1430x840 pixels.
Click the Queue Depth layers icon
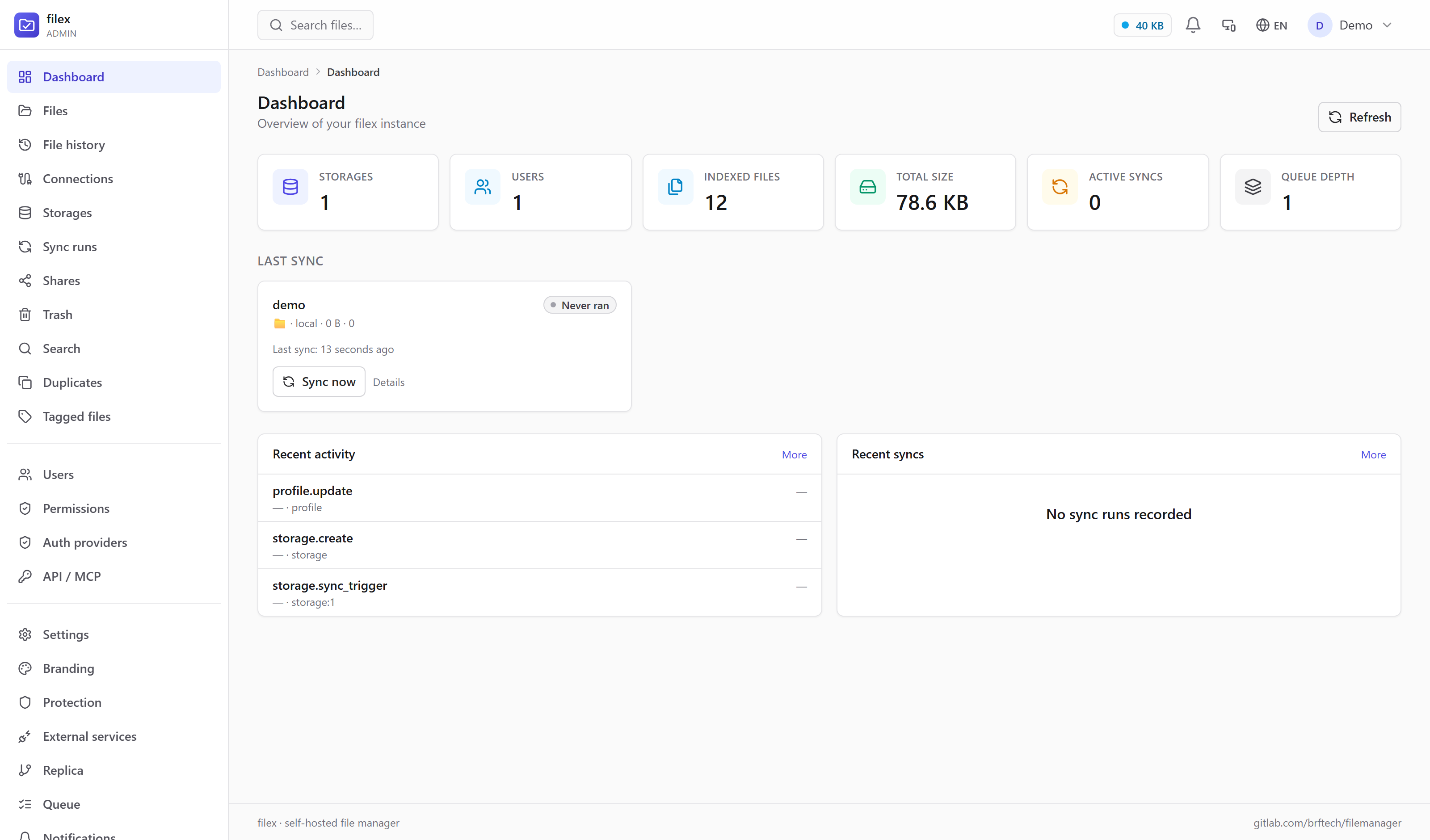(x=1253, y=187)
